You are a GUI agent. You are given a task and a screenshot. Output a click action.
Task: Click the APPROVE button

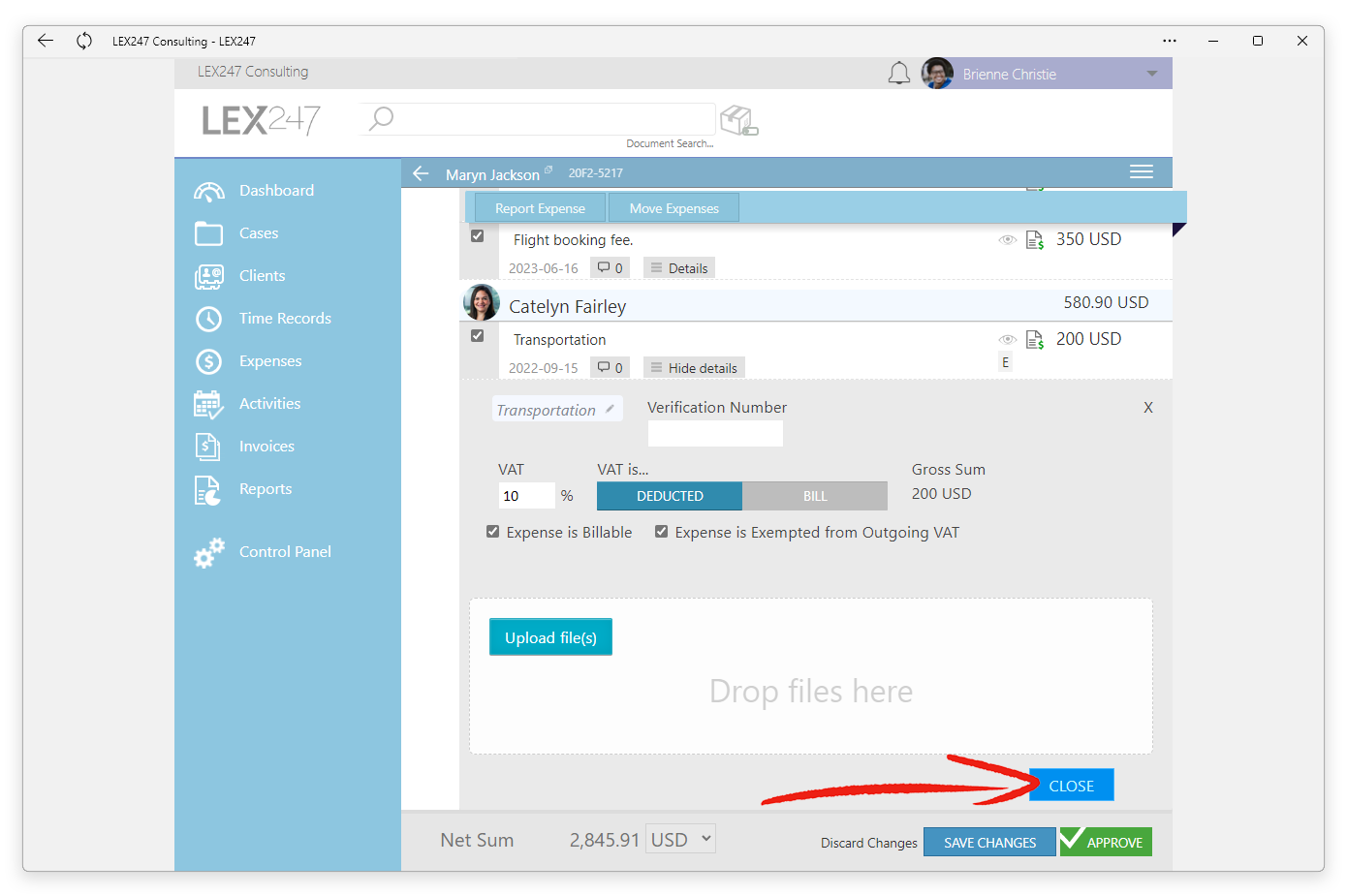pyautogui.click(x=1106, y=842)
